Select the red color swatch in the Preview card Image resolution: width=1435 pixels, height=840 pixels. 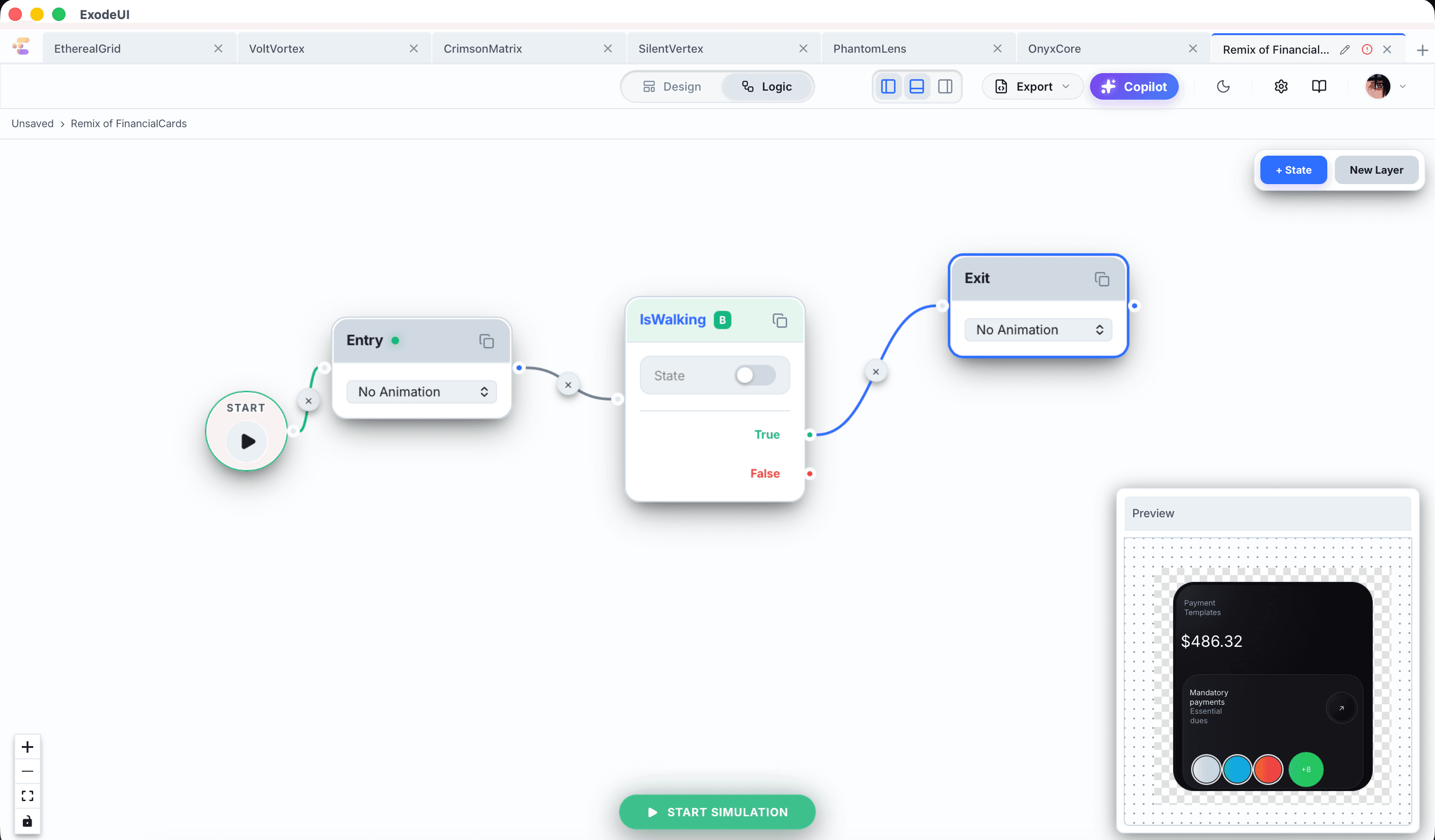tap(1269, 770)
